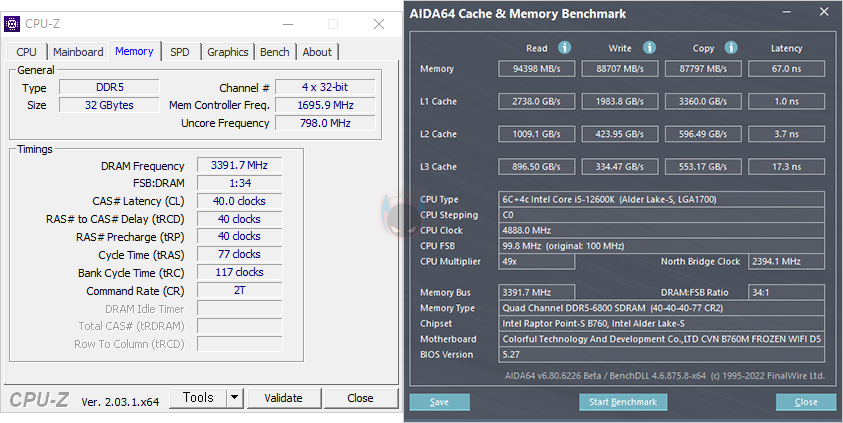Click the L3 Cache Copy 553.17 GB/s field
The height and width of the screenshot is (423, 843).
(x=703, y=167)
